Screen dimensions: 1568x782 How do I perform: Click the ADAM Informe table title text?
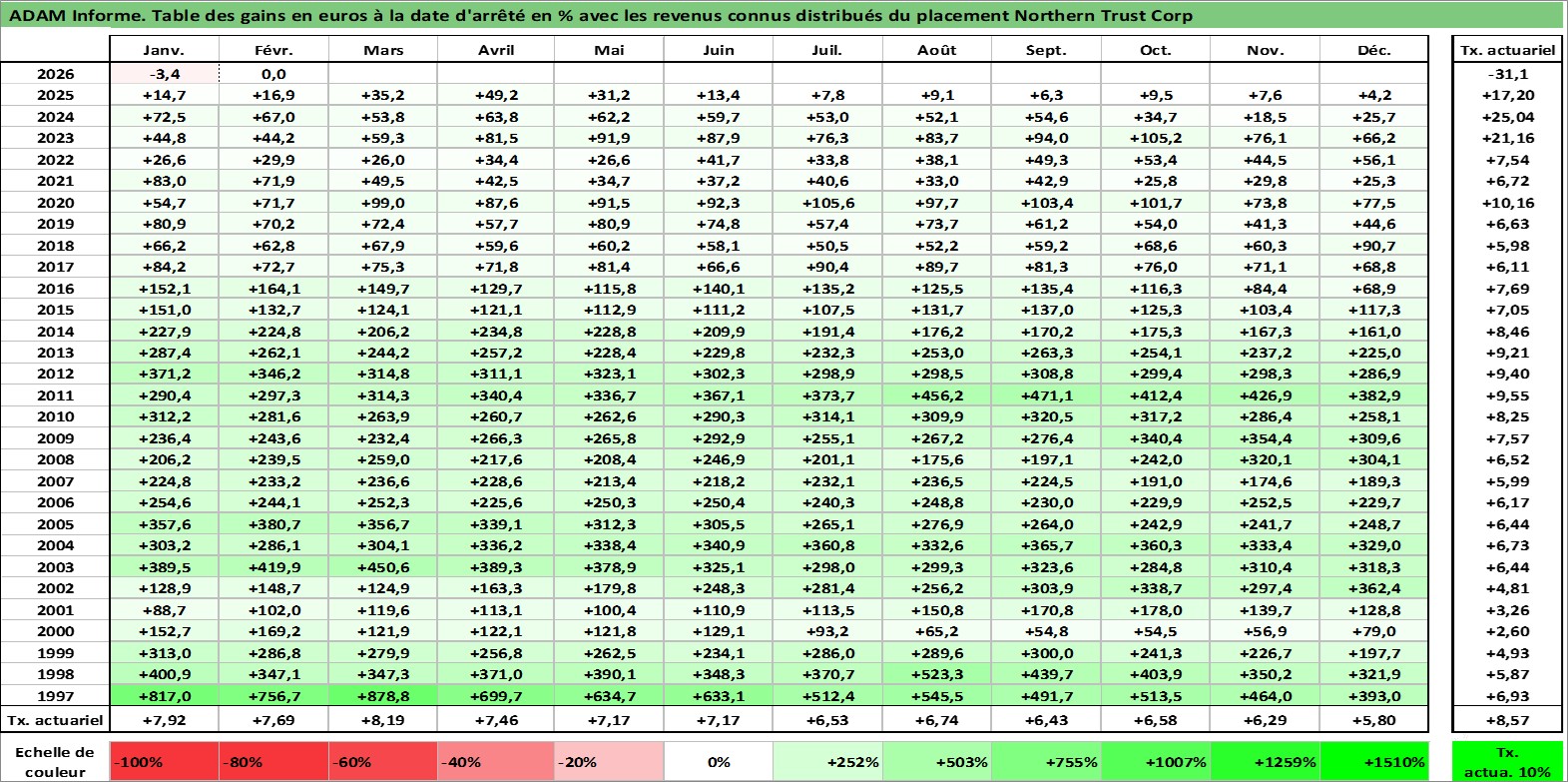click(x=600, y=15)
